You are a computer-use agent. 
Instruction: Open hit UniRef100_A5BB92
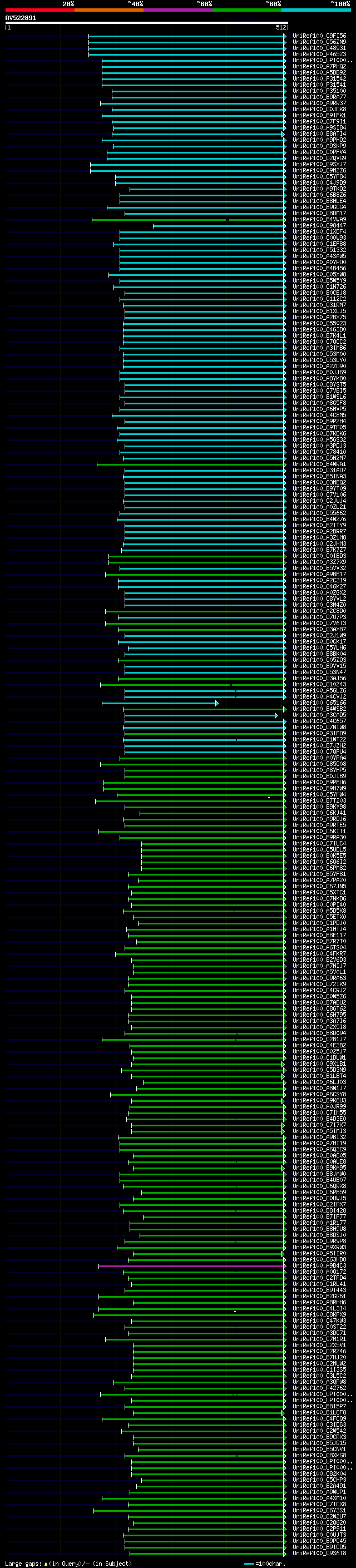319,72
